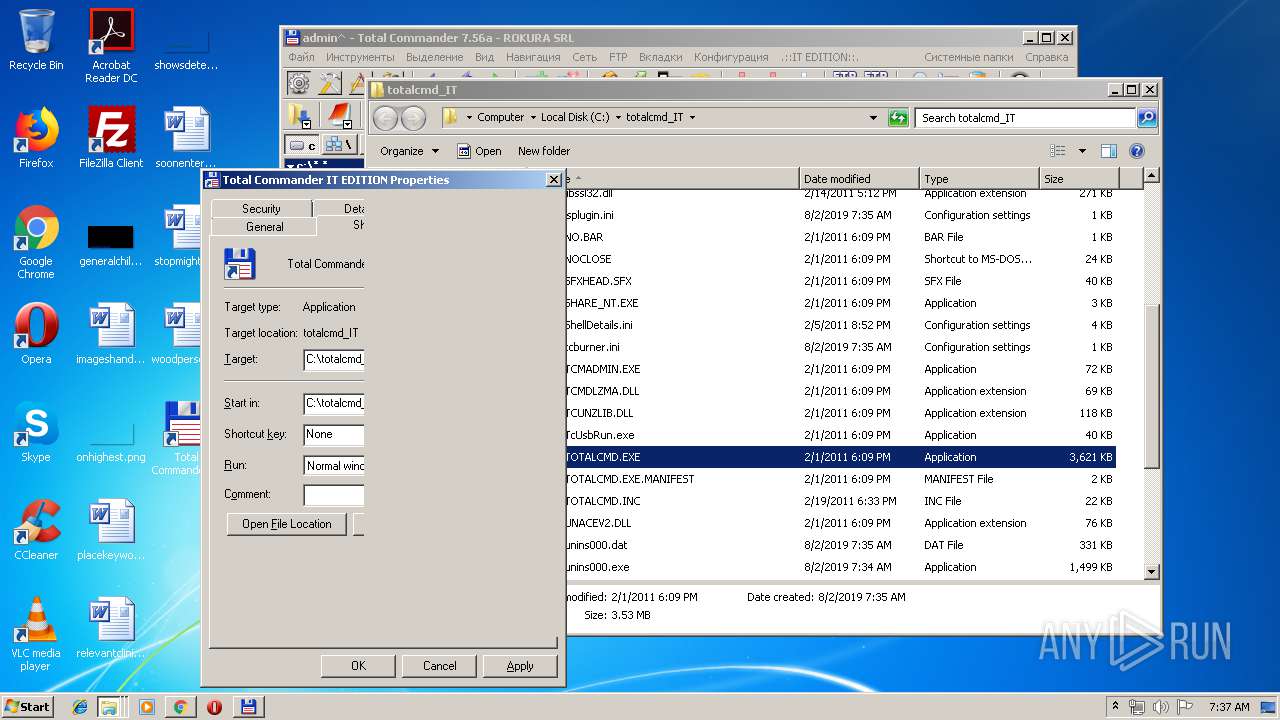Open Explorer help via the question mark icon
The image size is (1280, 720).
click(1136, 151)
